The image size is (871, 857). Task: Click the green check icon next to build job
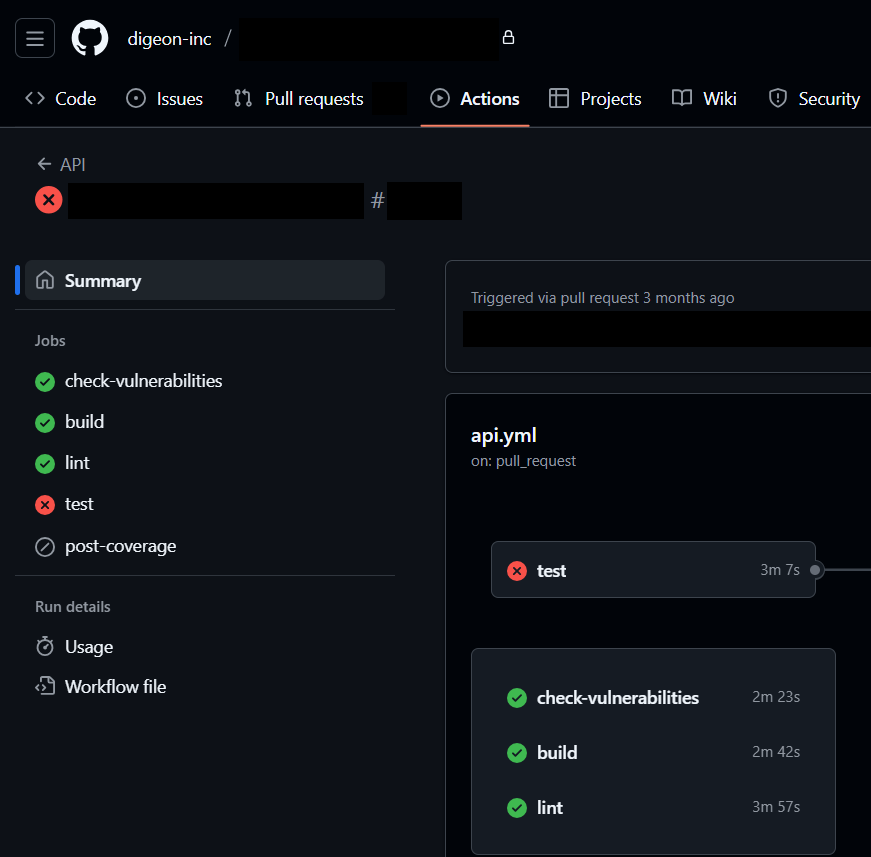click(45, 422)
